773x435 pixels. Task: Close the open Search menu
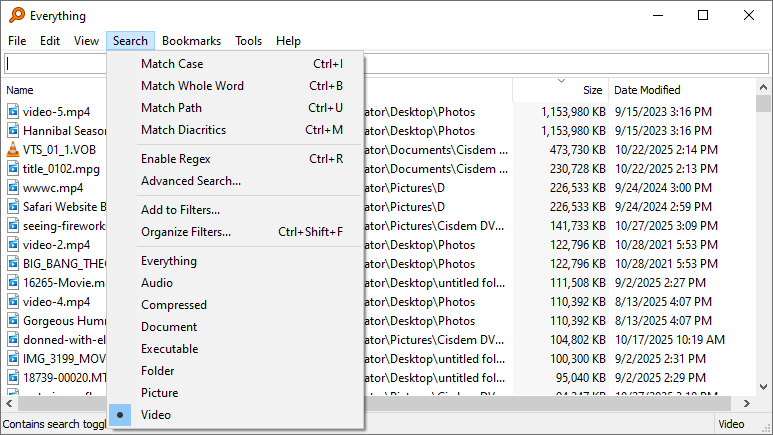pyautogui.click(x=130, y=41)
